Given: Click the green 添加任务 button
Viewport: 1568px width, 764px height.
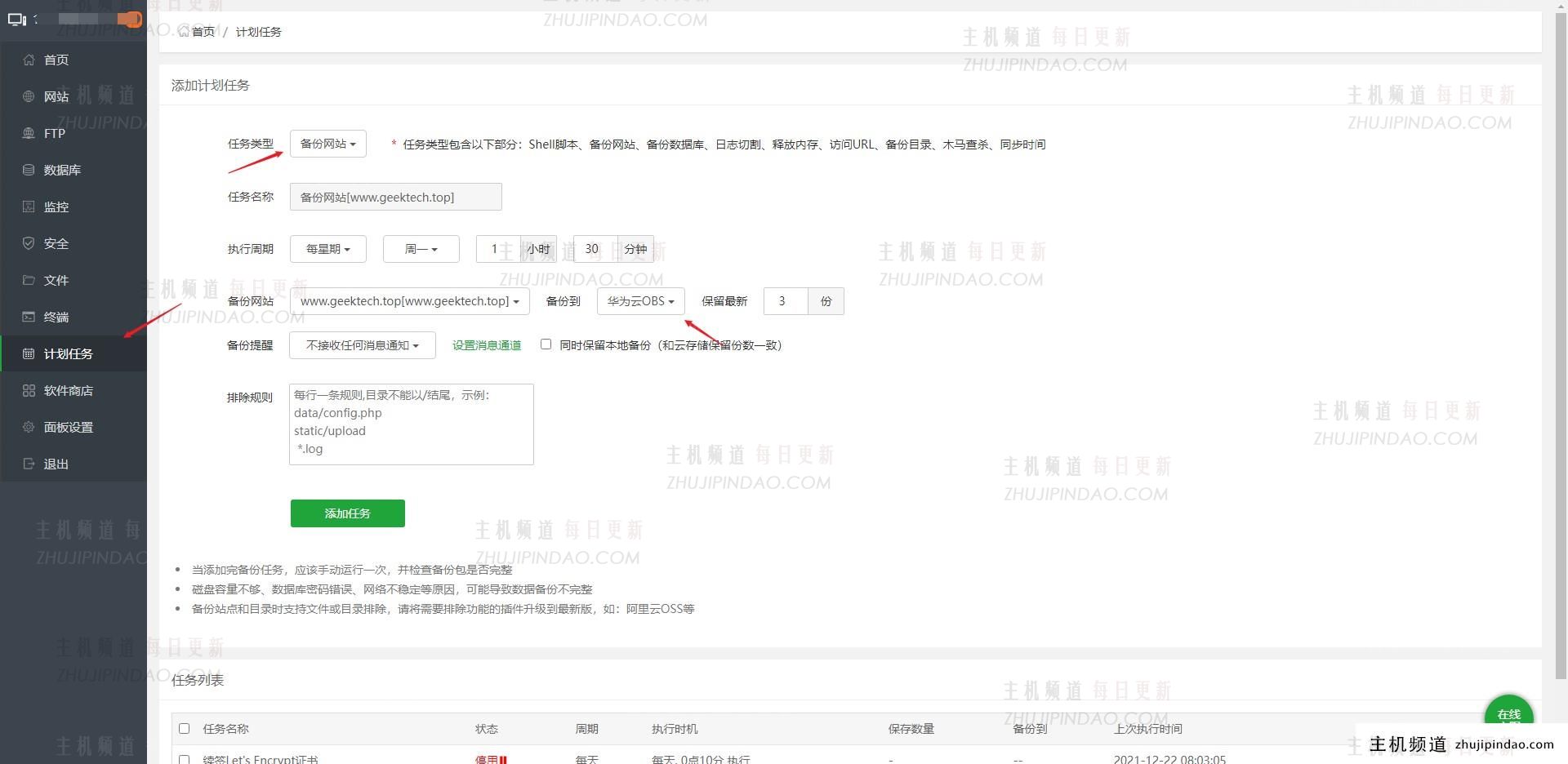Looking at the screenshot, I should (347, 513).
